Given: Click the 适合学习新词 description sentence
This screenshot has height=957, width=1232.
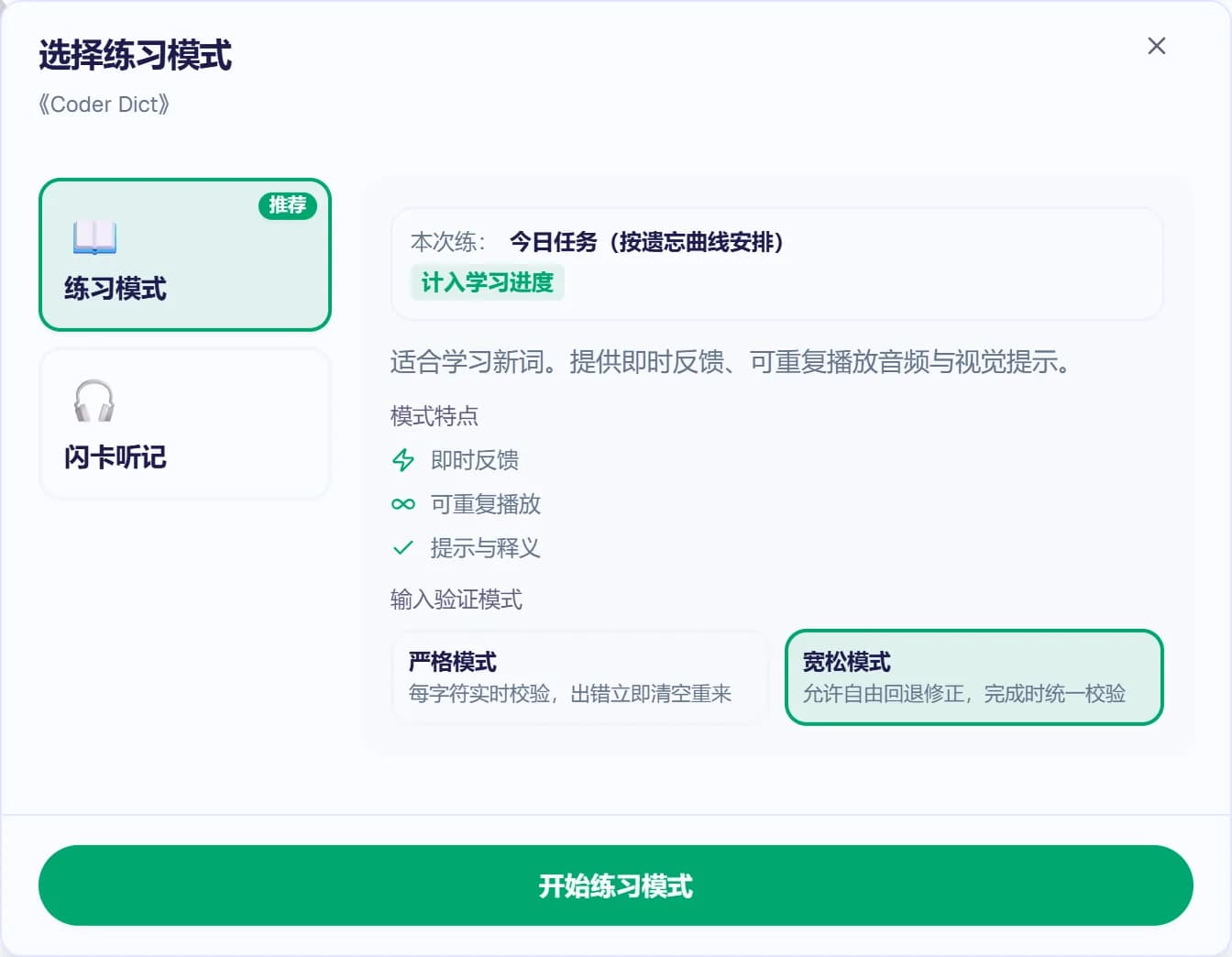Looking at the screenshot, I should (x=731, y=362).
